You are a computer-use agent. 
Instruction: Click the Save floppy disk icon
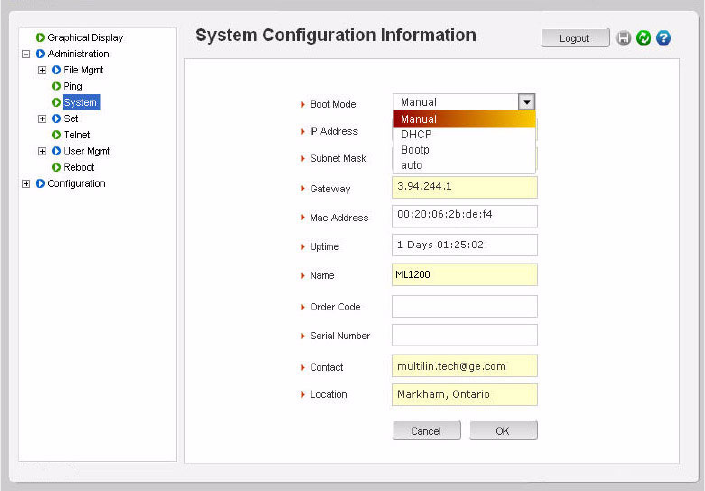click(x=623, y=38)
